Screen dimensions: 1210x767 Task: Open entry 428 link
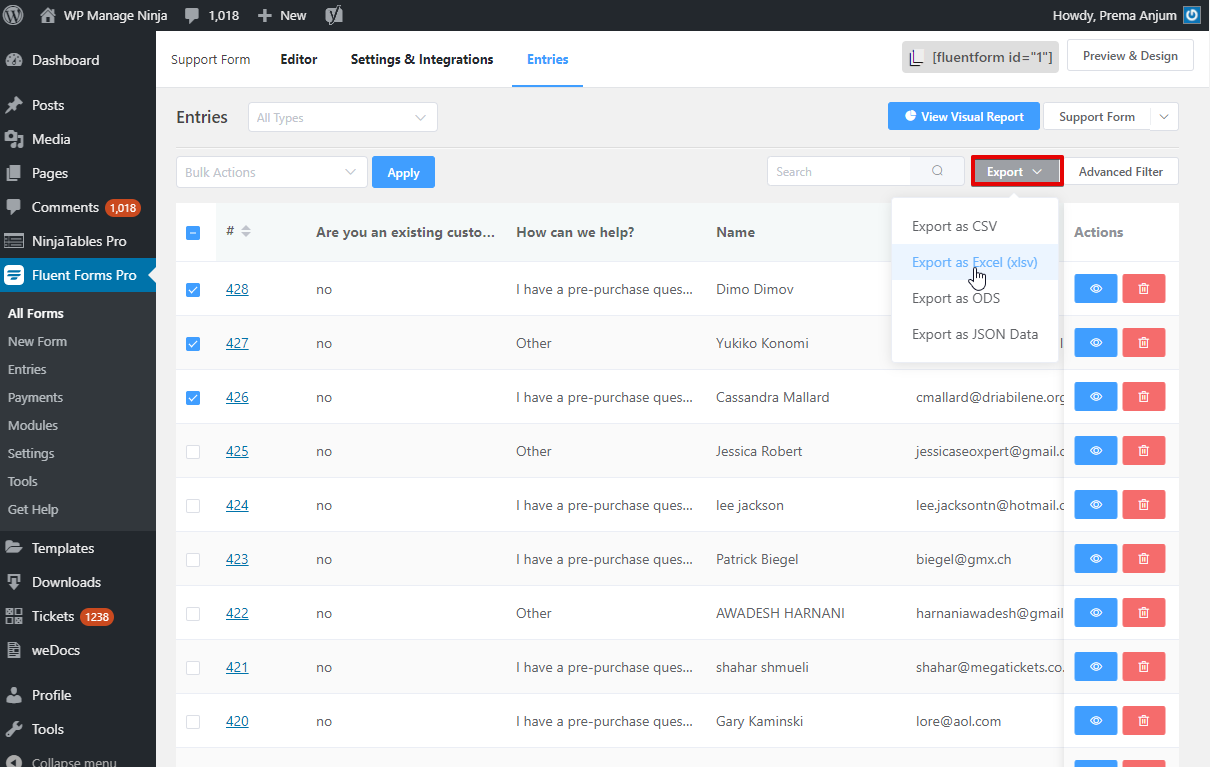237,289
